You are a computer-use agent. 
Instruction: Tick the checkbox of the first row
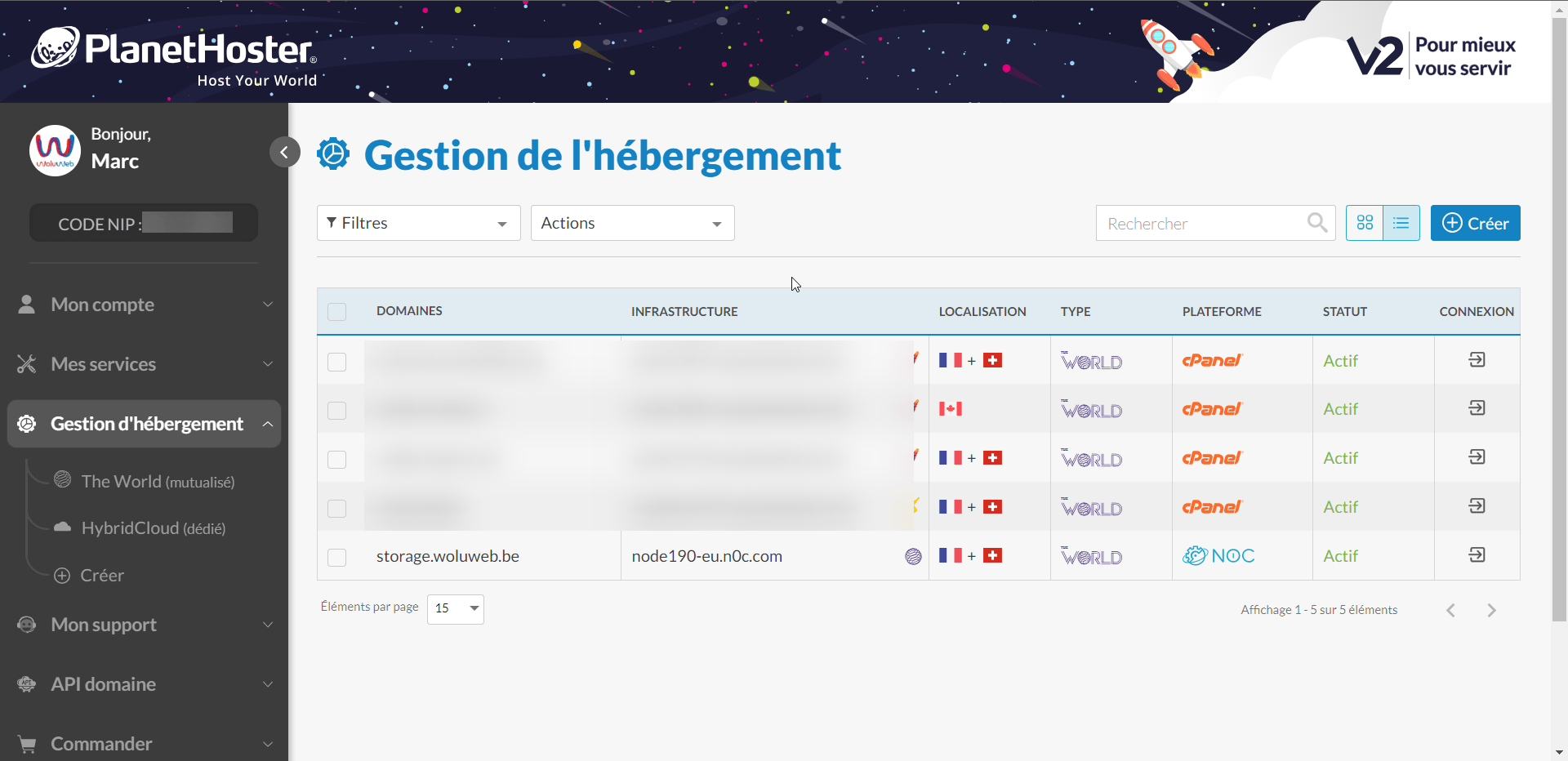point(336,362)
